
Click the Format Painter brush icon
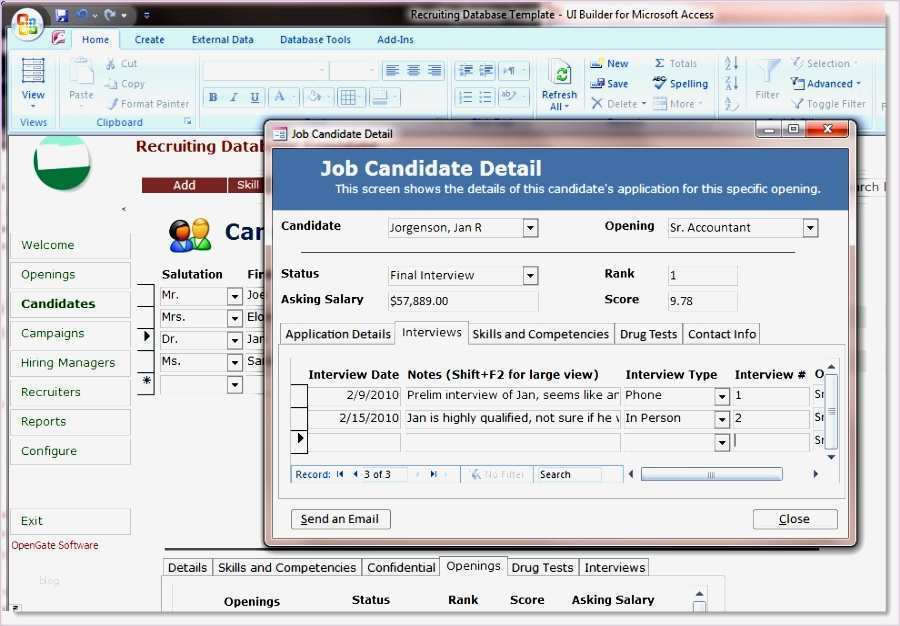[x=112, y=104]
